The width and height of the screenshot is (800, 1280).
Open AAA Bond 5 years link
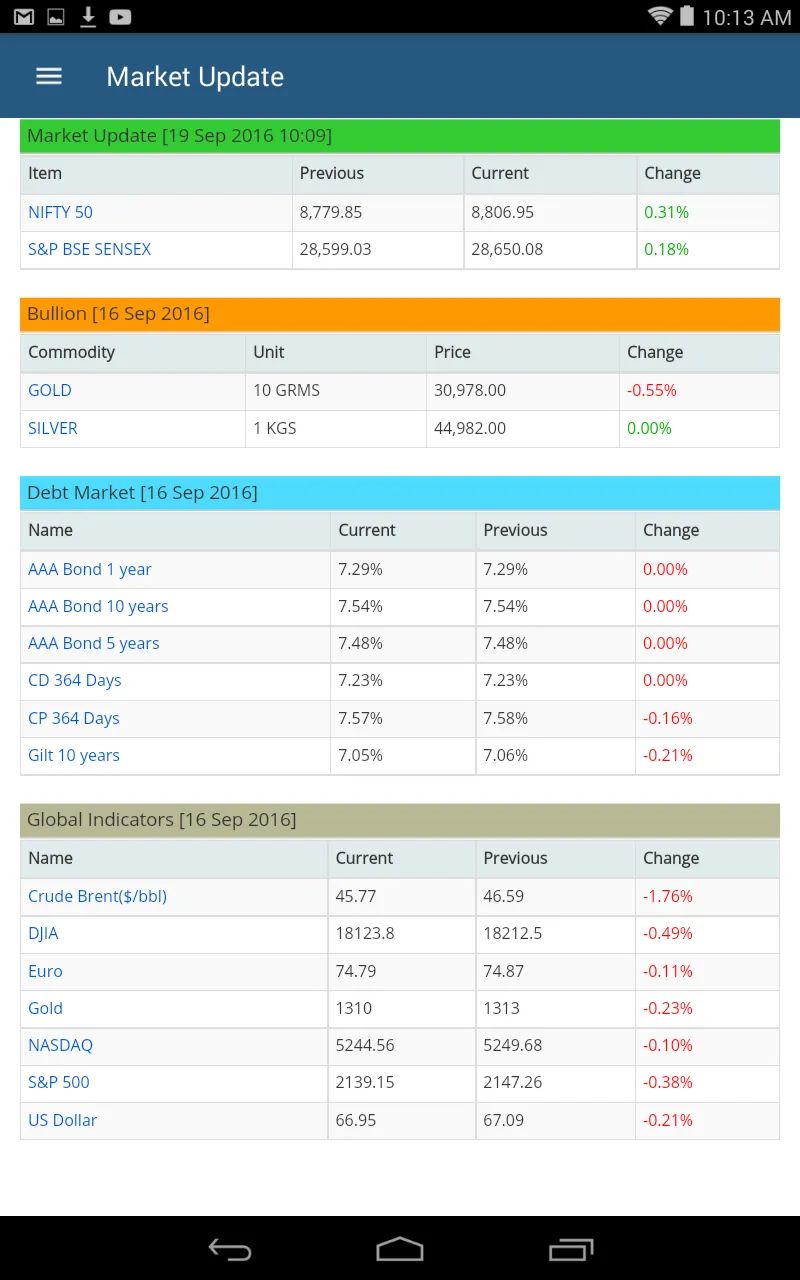[94, 643]
